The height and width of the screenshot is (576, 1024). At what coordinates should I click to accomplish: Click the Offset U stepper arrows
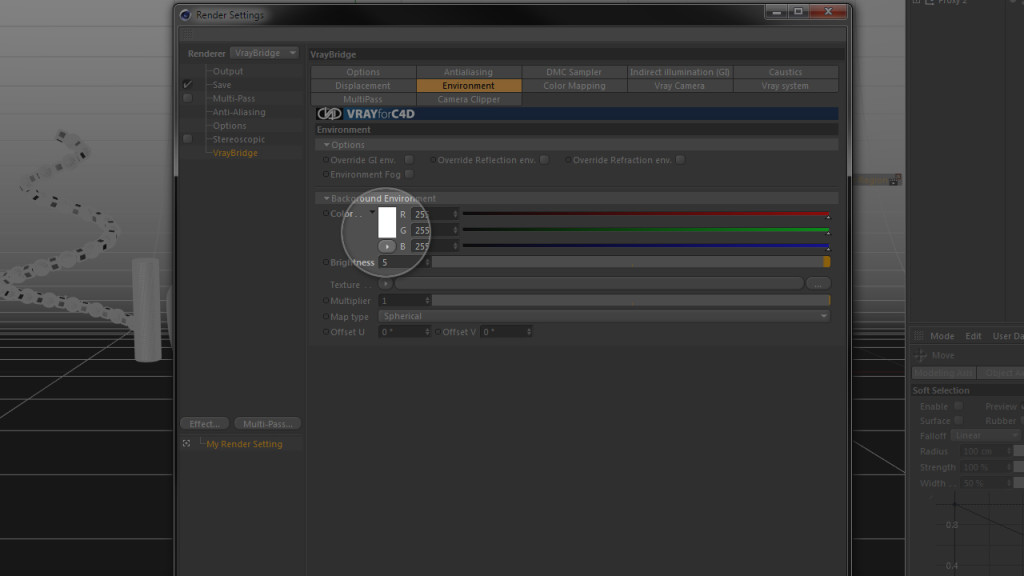click(427, 332)
